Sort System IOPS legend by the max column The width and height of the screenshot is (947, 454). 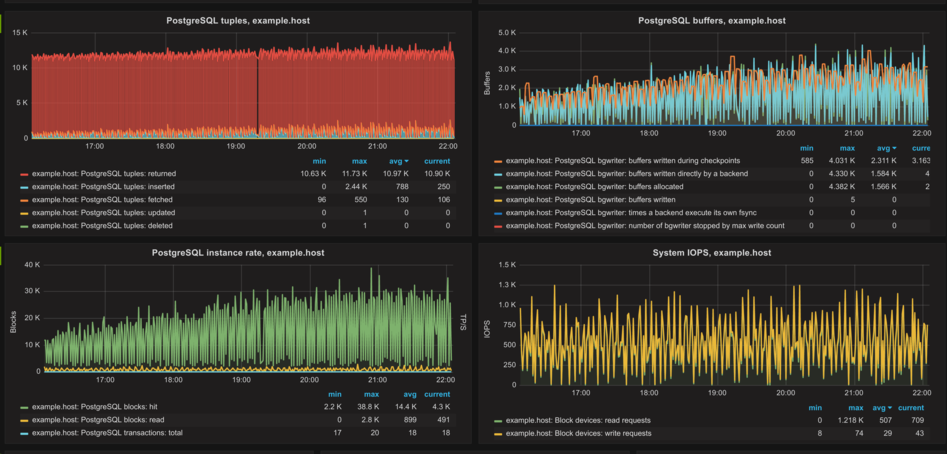pyautogui.click(x=856, y=408)
